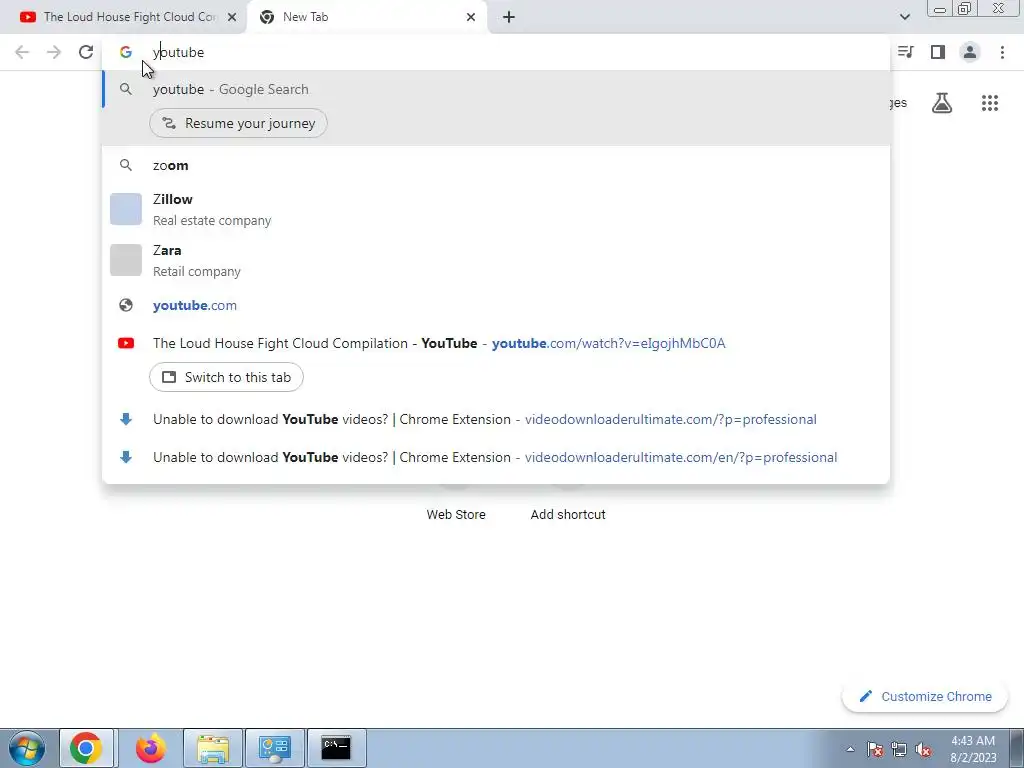Click the globe icon beside youtube.com

click(x=126, y=305)
